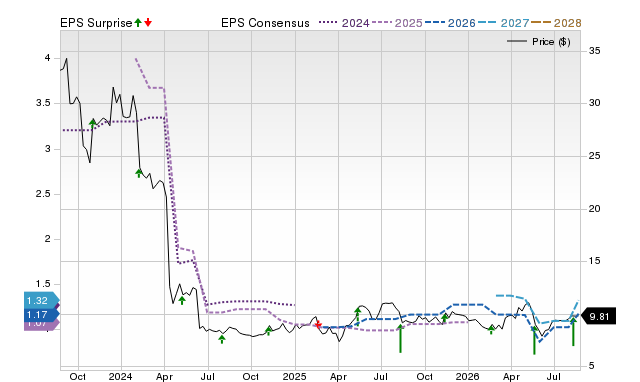Click the green surprise arrow below the February 2024 price drop

(x=139, y=173)
